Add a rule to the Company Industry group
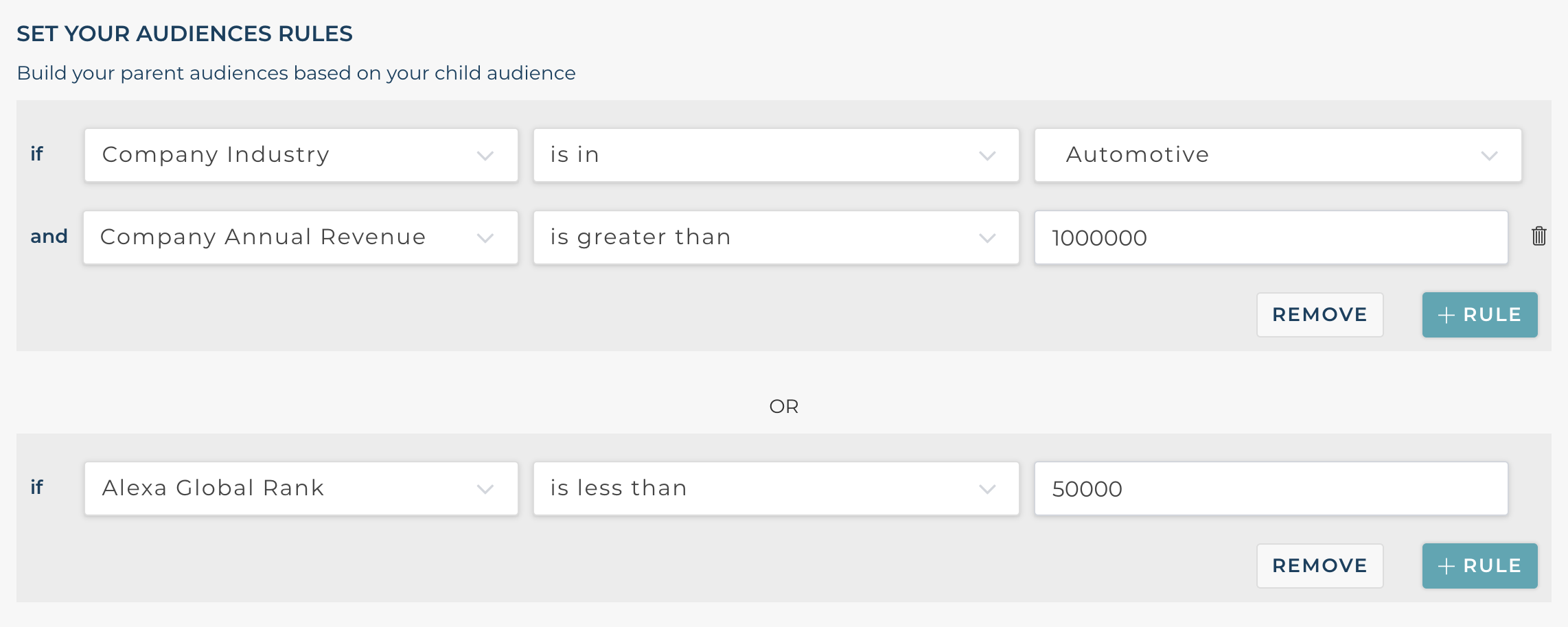The width and height of the screenshot is (1568, 627). pos(1479,315)
